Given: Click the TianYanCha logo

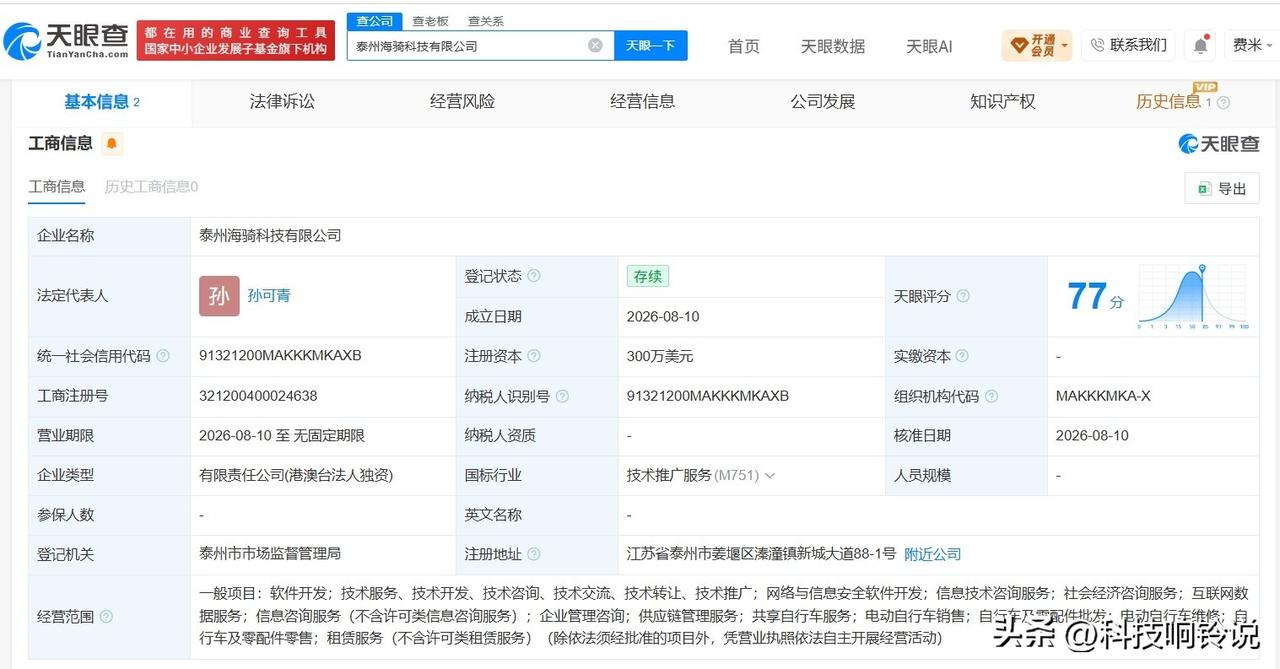Looking at the screenshot, I should click(66, 41).
